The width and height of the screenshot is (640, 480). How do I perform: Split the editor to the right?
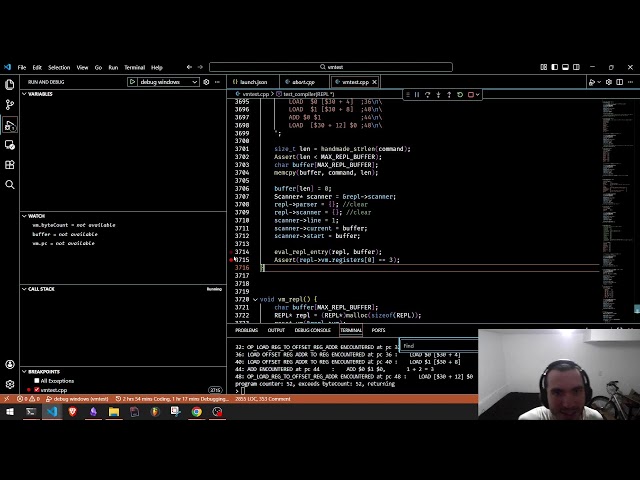point(620,82)
